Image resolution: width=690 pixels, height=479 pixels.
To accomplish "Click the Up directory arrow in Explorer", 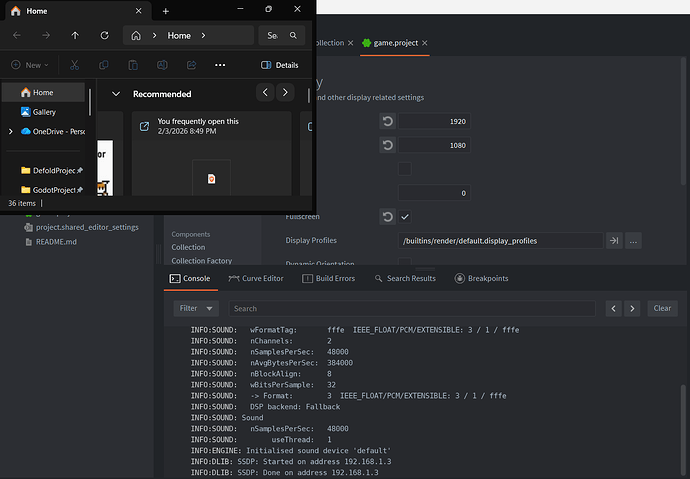I will pos(74,35).
